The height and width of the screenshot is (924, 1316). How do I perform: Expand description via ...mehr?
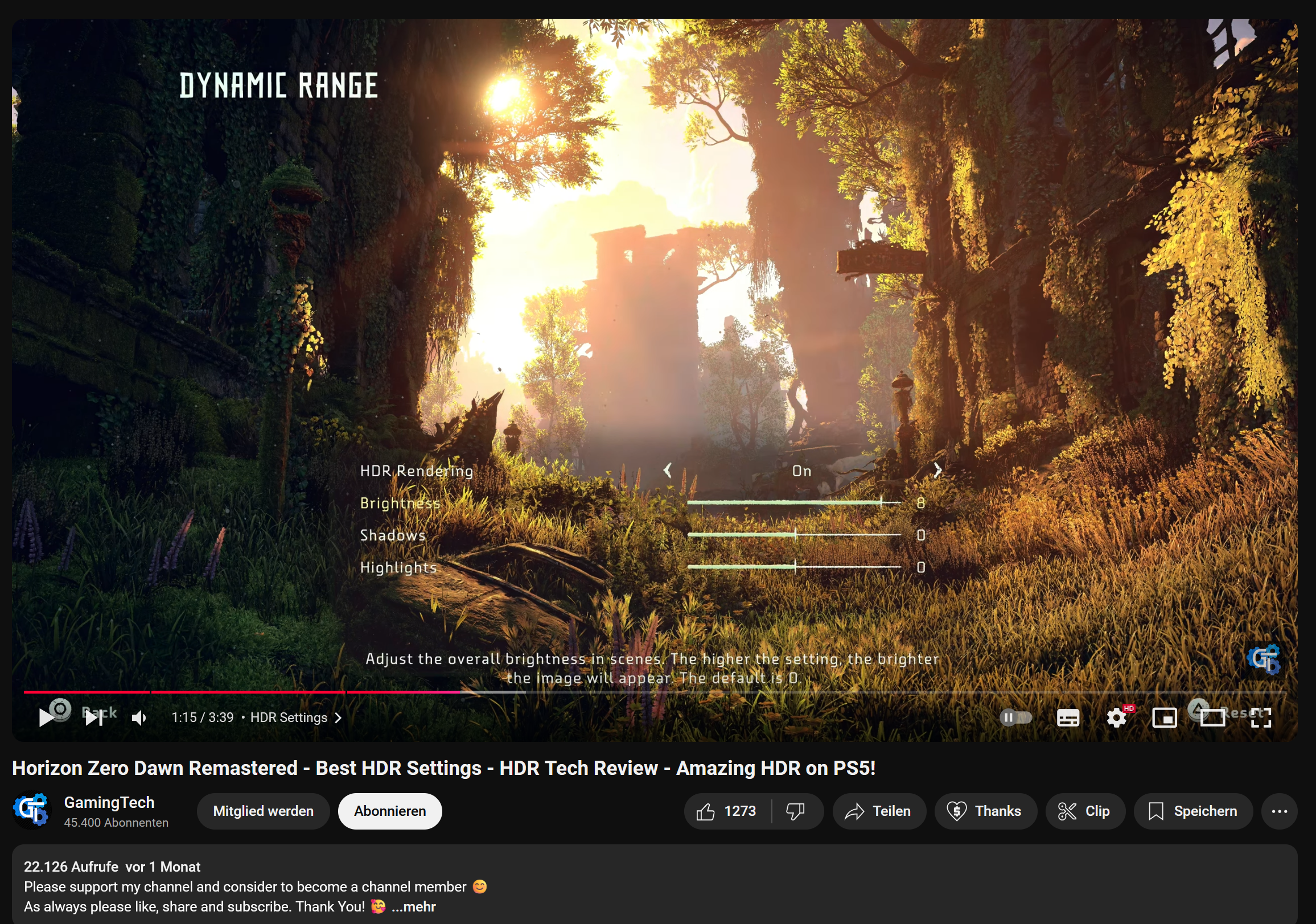point(414,907)
